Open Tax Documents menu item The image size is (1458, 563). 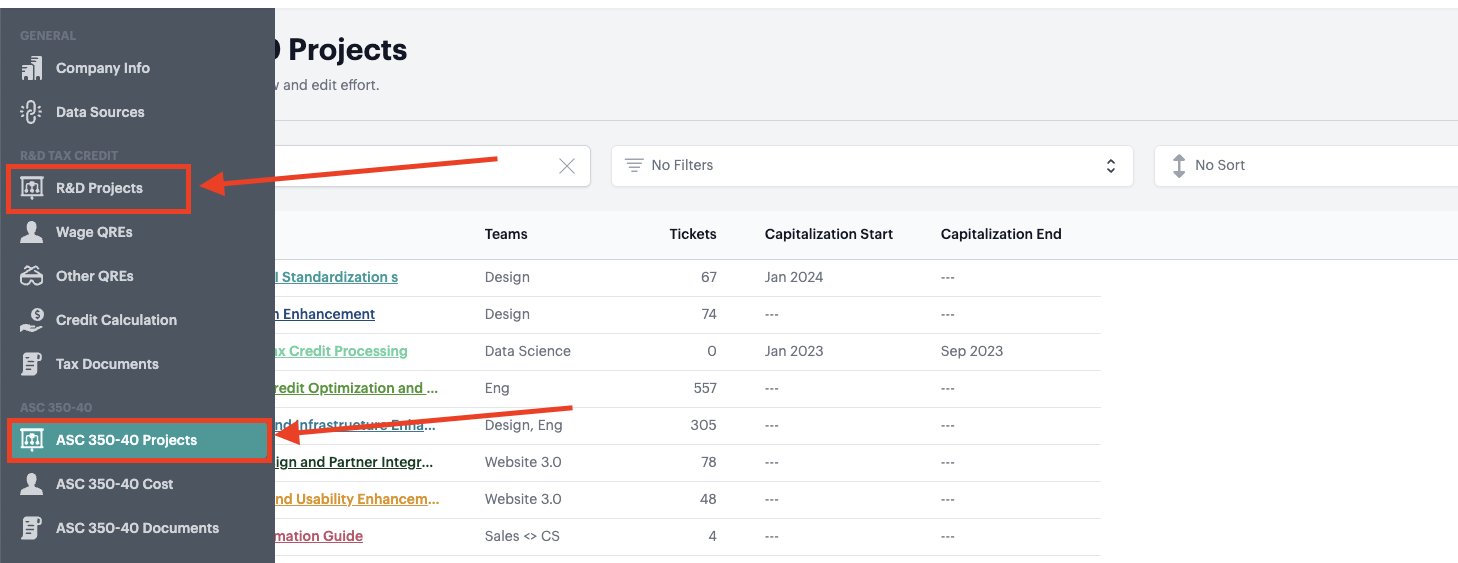pos(107,364)
